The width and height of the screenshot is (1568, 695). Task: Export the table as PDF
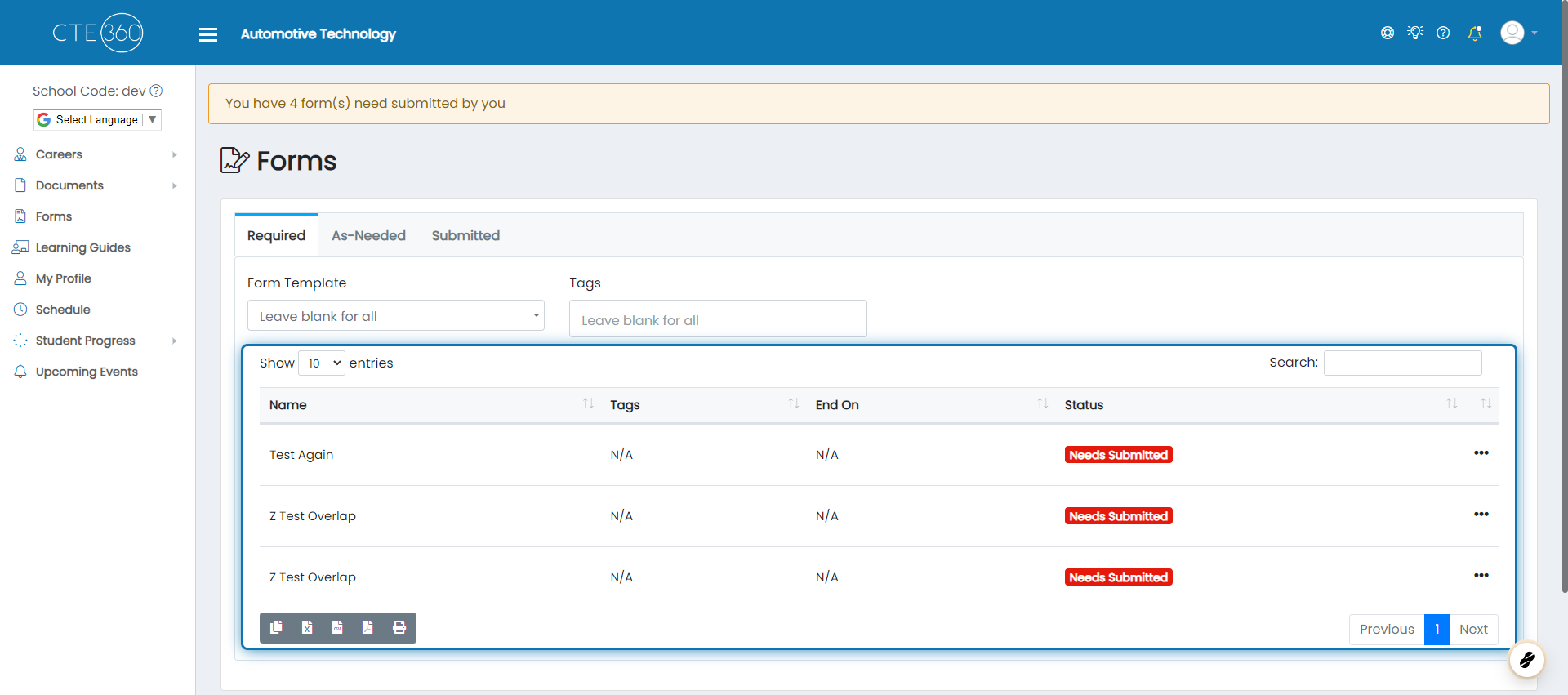click(x=367, y=627)
